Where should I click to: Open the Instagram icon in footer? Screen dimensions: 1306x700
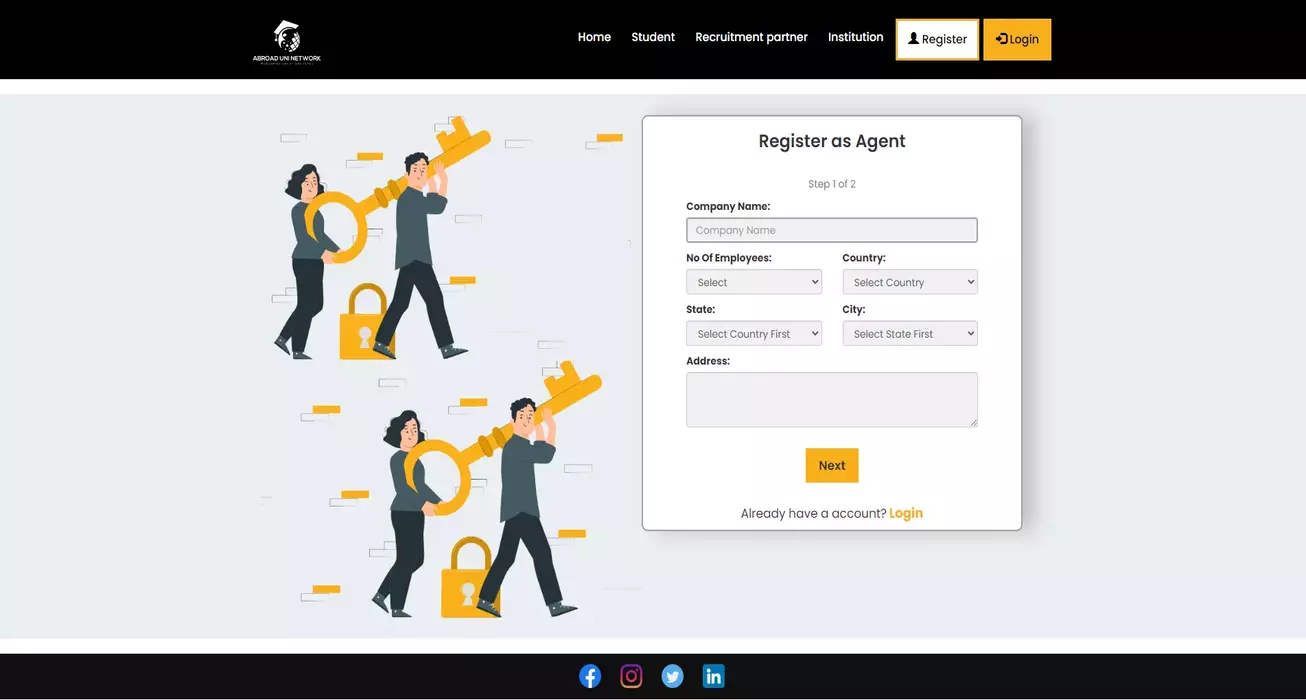coord(631,677)
